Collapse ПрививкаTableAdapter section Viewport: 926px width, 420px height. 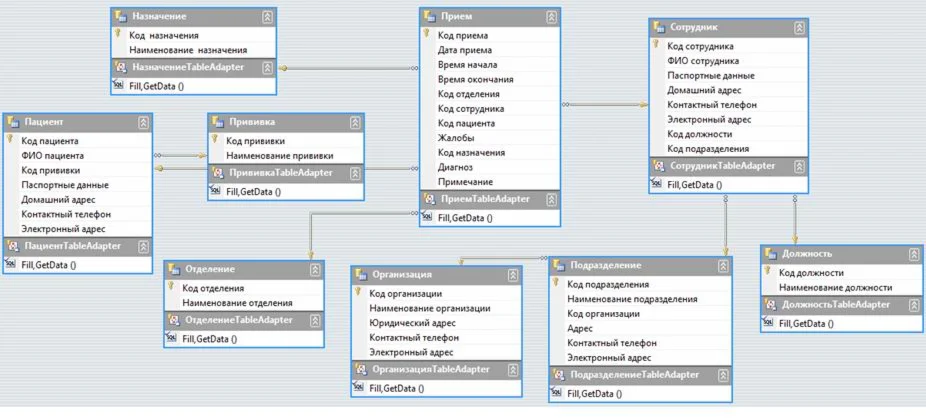(355, 174)
